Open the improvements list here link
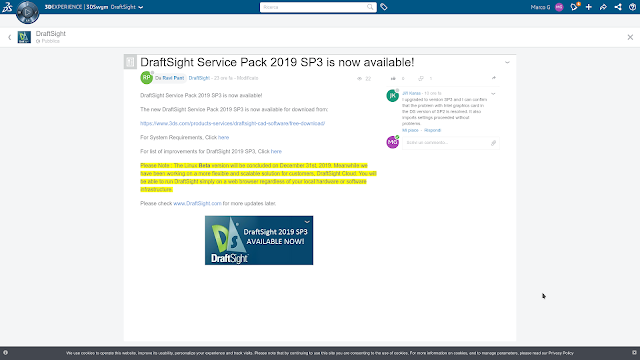 click(x=276, y=151)
